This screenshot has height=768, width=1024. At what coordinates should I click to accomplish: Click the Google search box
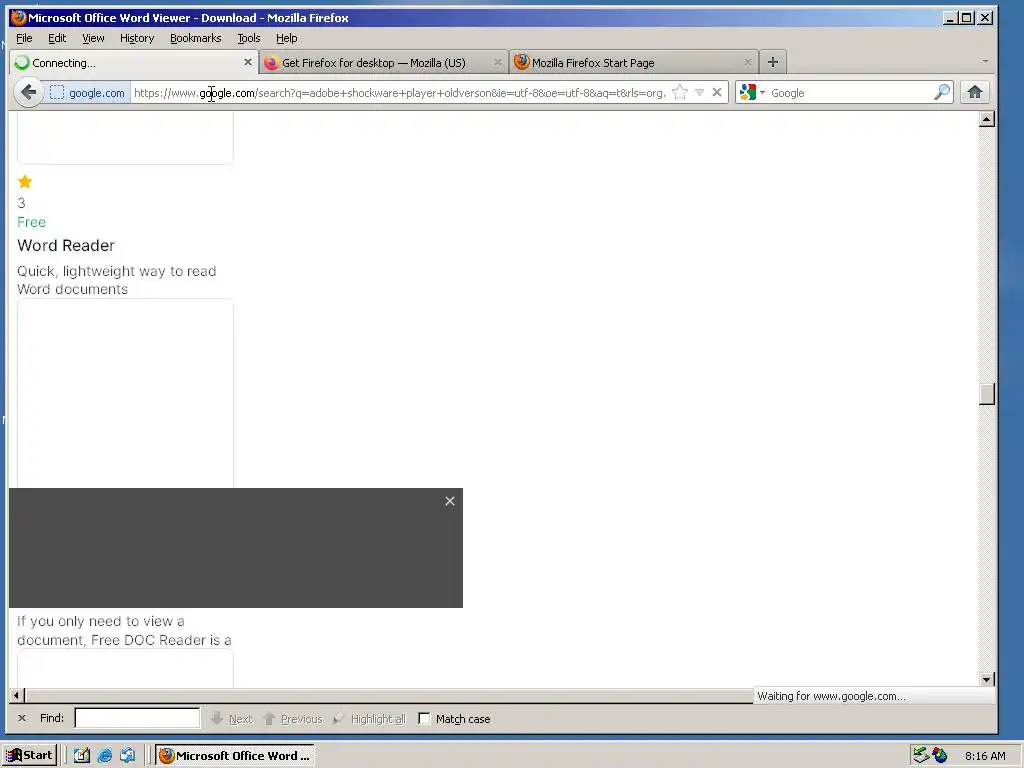point(849,93)
